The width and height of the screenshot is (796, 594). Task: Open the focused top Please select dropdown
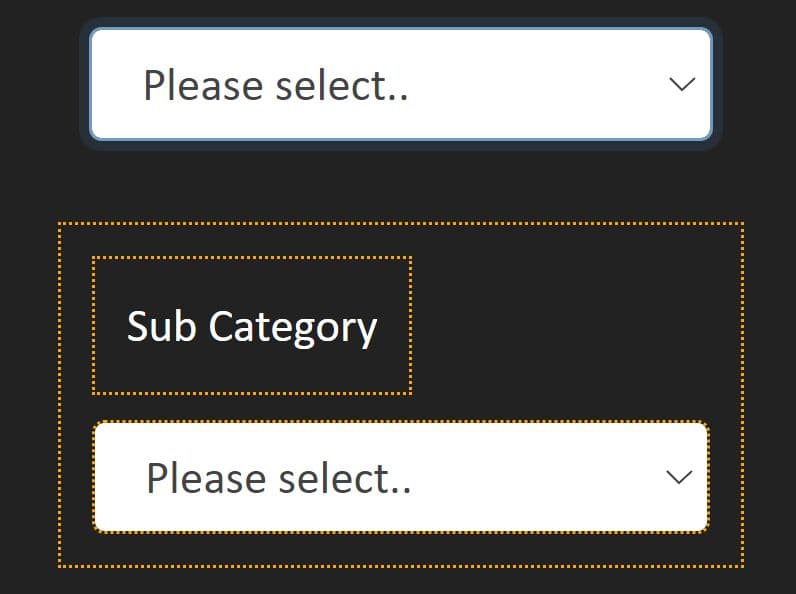click(x=401, y=84)
